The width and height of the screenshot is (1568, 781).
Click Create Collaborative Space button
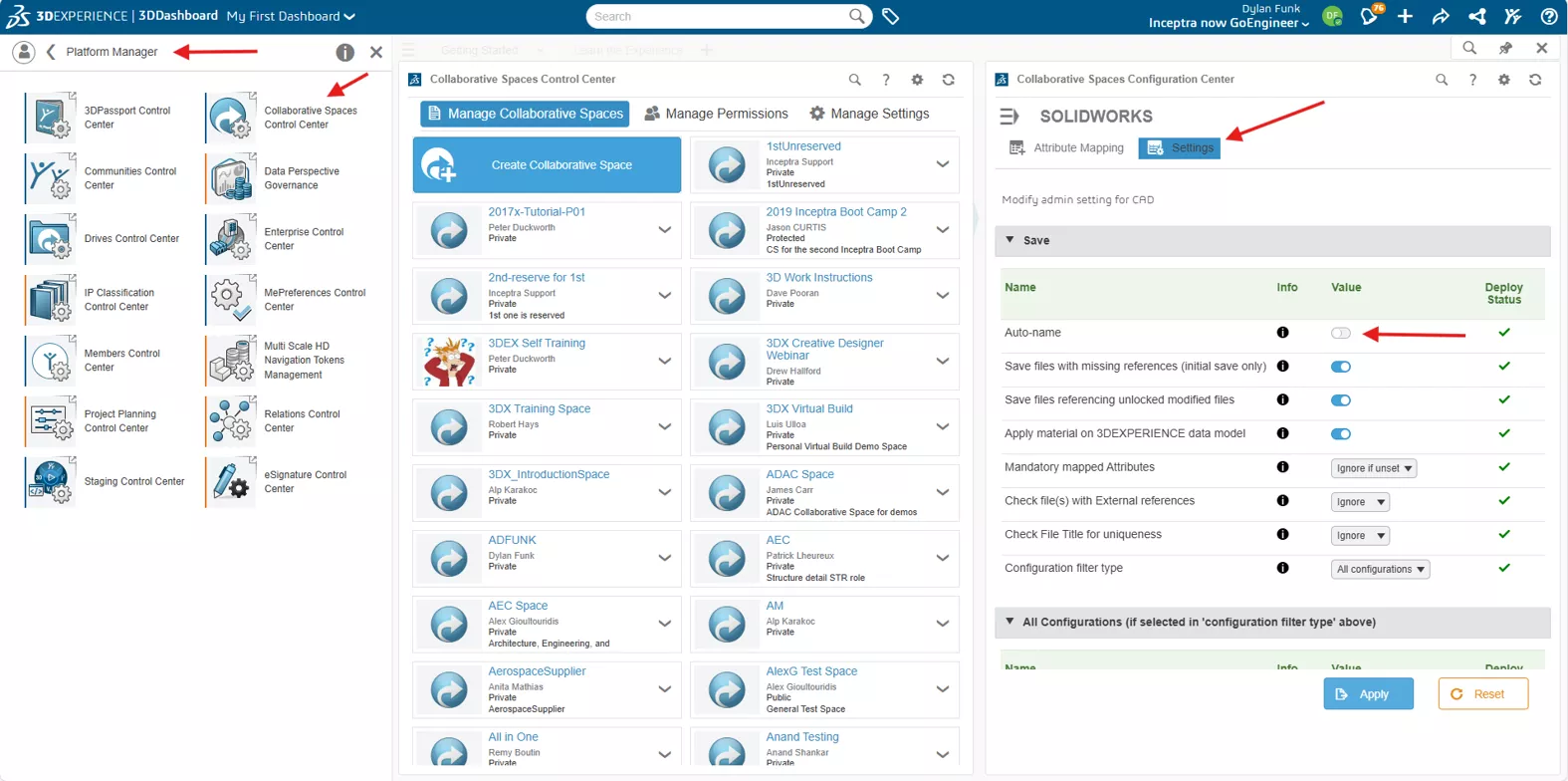pyautogui.click(x=547, y=165)
